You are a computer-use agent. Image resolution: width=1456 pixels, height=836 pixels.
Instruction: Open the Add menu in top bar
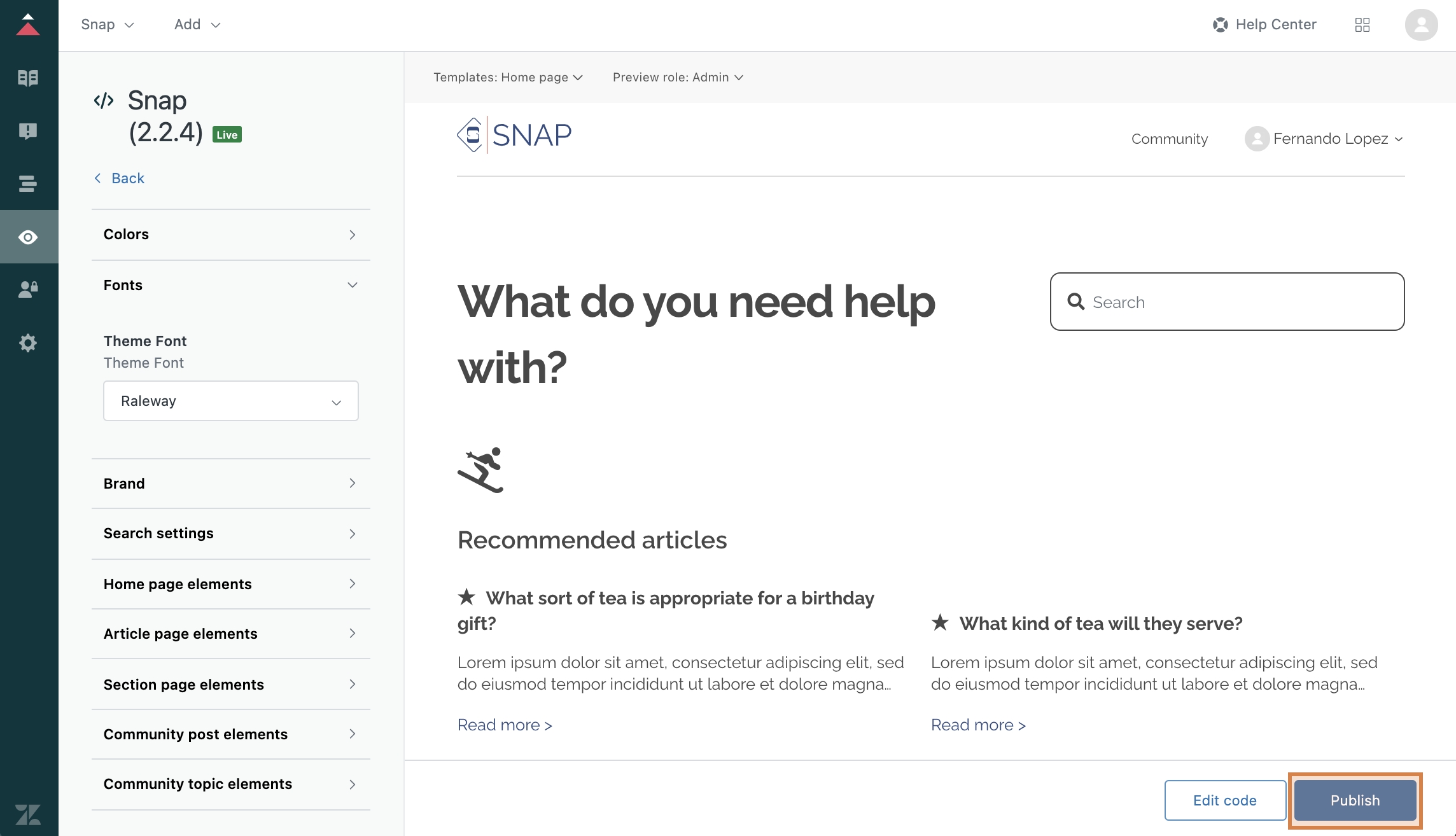197,25
